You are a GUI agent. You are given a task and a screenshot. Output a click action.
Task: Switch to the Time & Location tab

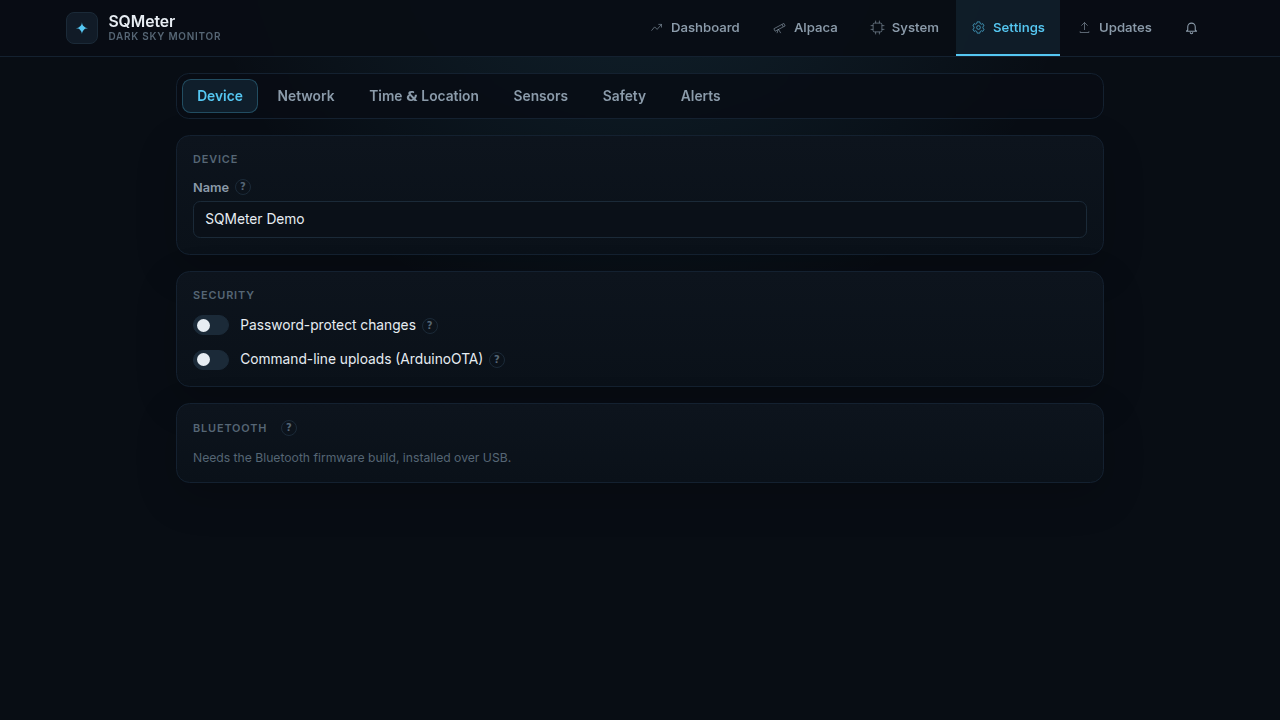point(424,96)
